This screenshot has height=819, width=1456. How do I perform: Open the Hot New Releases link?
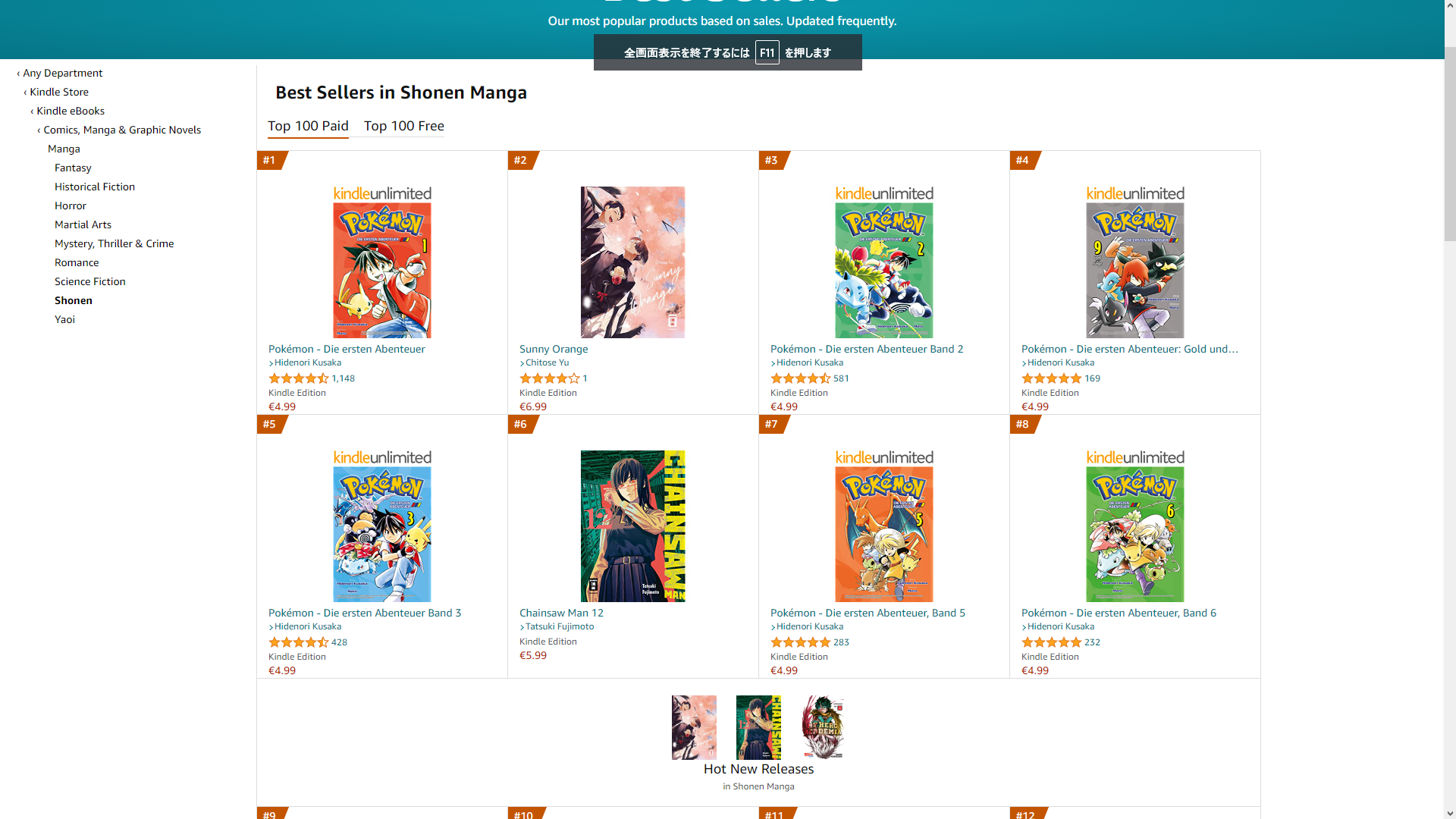pos(758,769)
